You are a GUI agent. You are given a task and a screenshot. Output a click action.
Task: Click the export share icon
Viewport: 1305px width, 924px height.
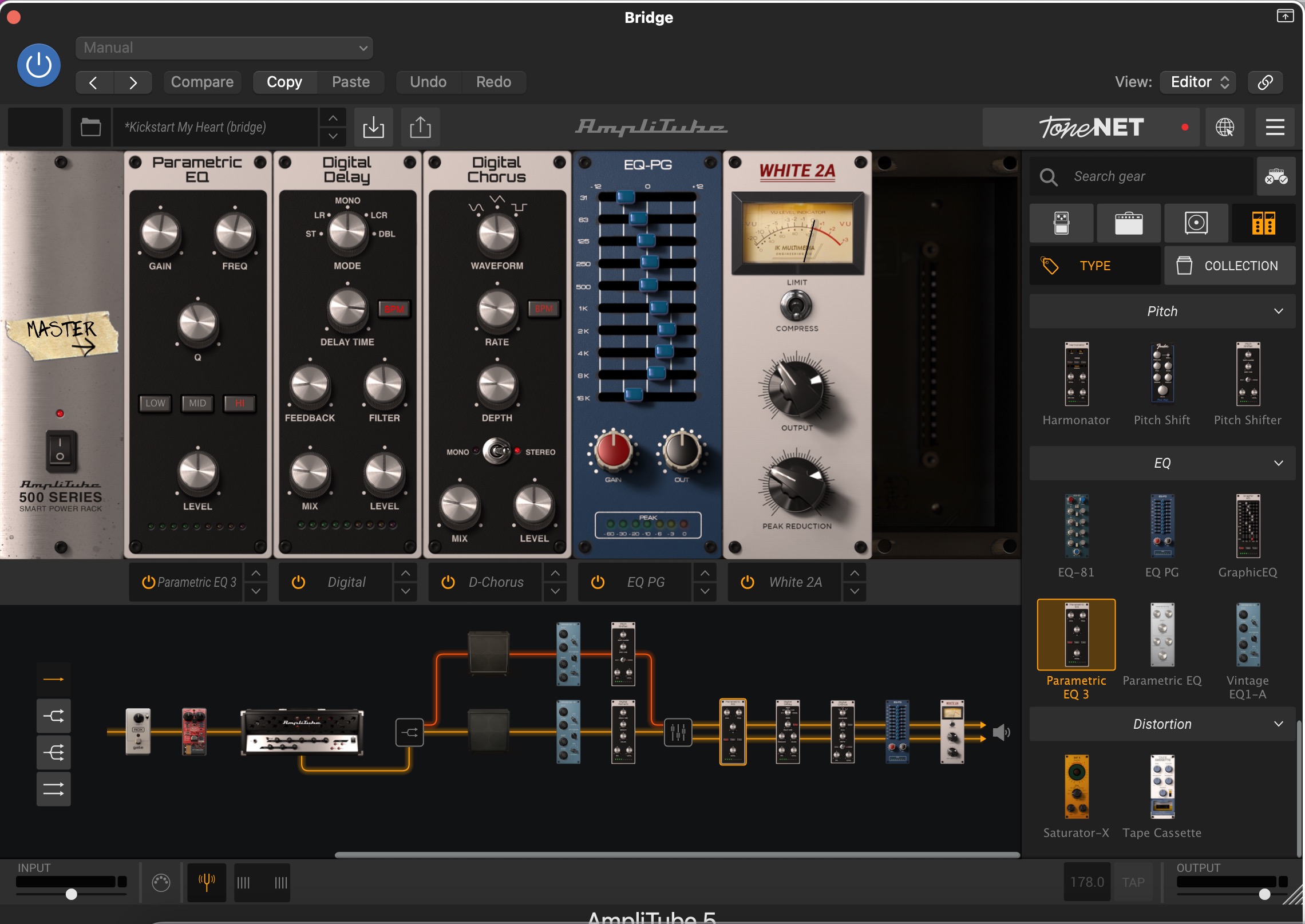(x=420, y=127)
